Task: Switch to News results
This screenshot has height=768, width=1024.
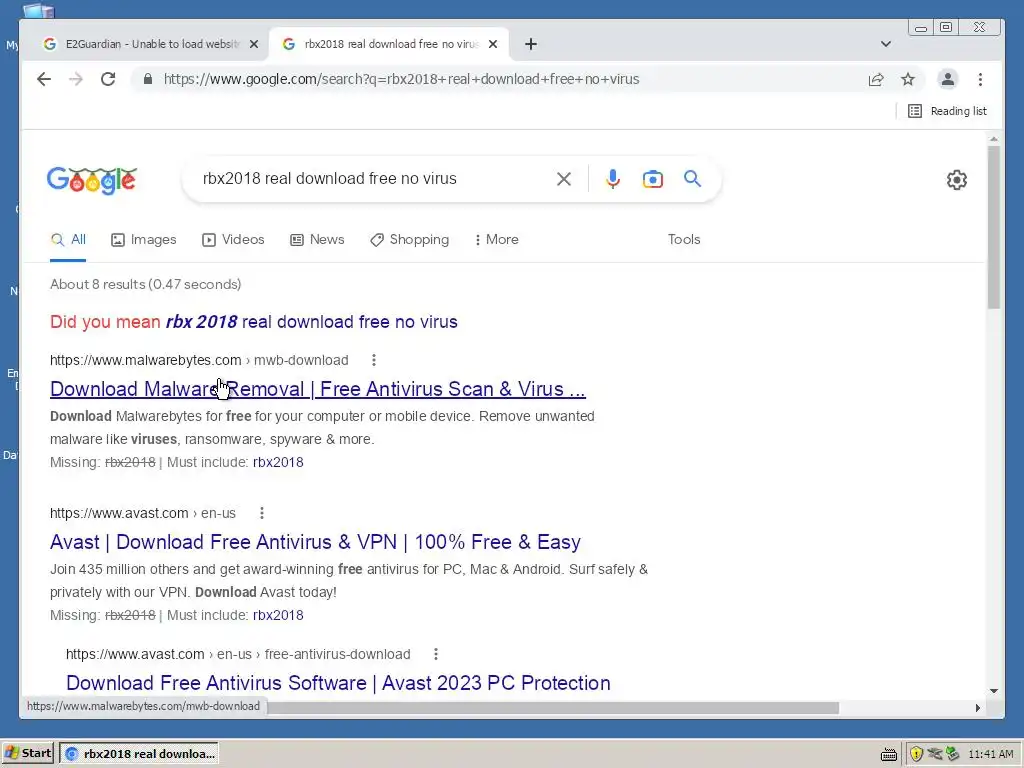Action: pyautogui.click(x=317, y=240)
